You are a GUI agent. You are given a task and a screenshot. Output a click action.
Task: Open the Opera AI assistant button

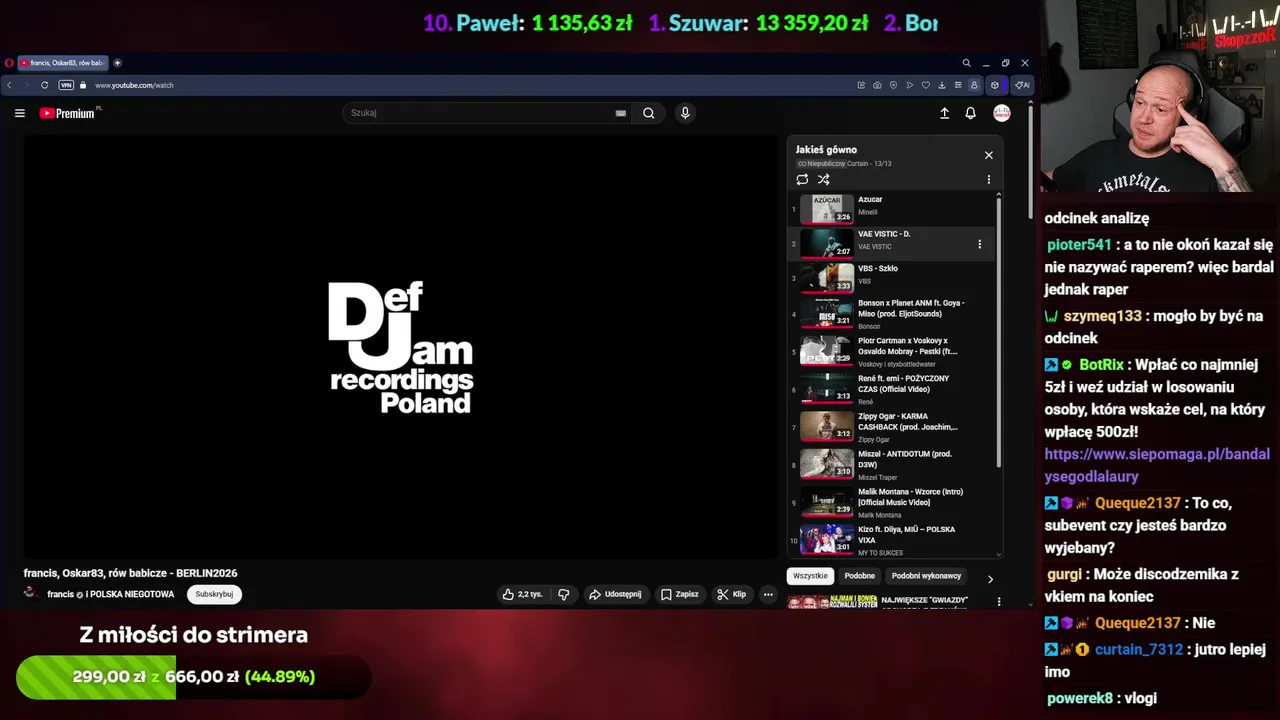click(1022, 85)
